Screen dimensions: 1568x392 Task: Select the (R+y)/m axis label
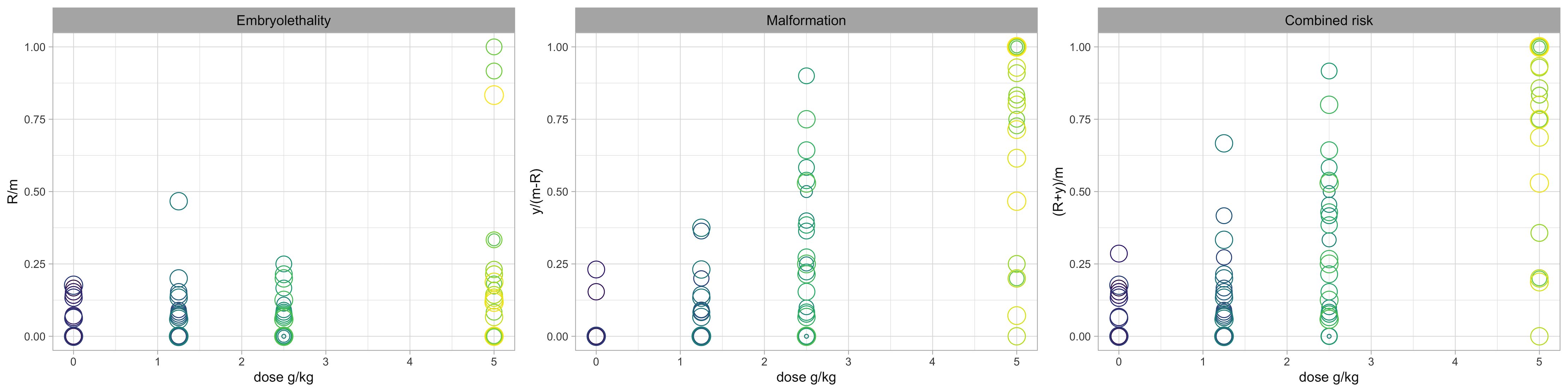(x=1058, y=191)
